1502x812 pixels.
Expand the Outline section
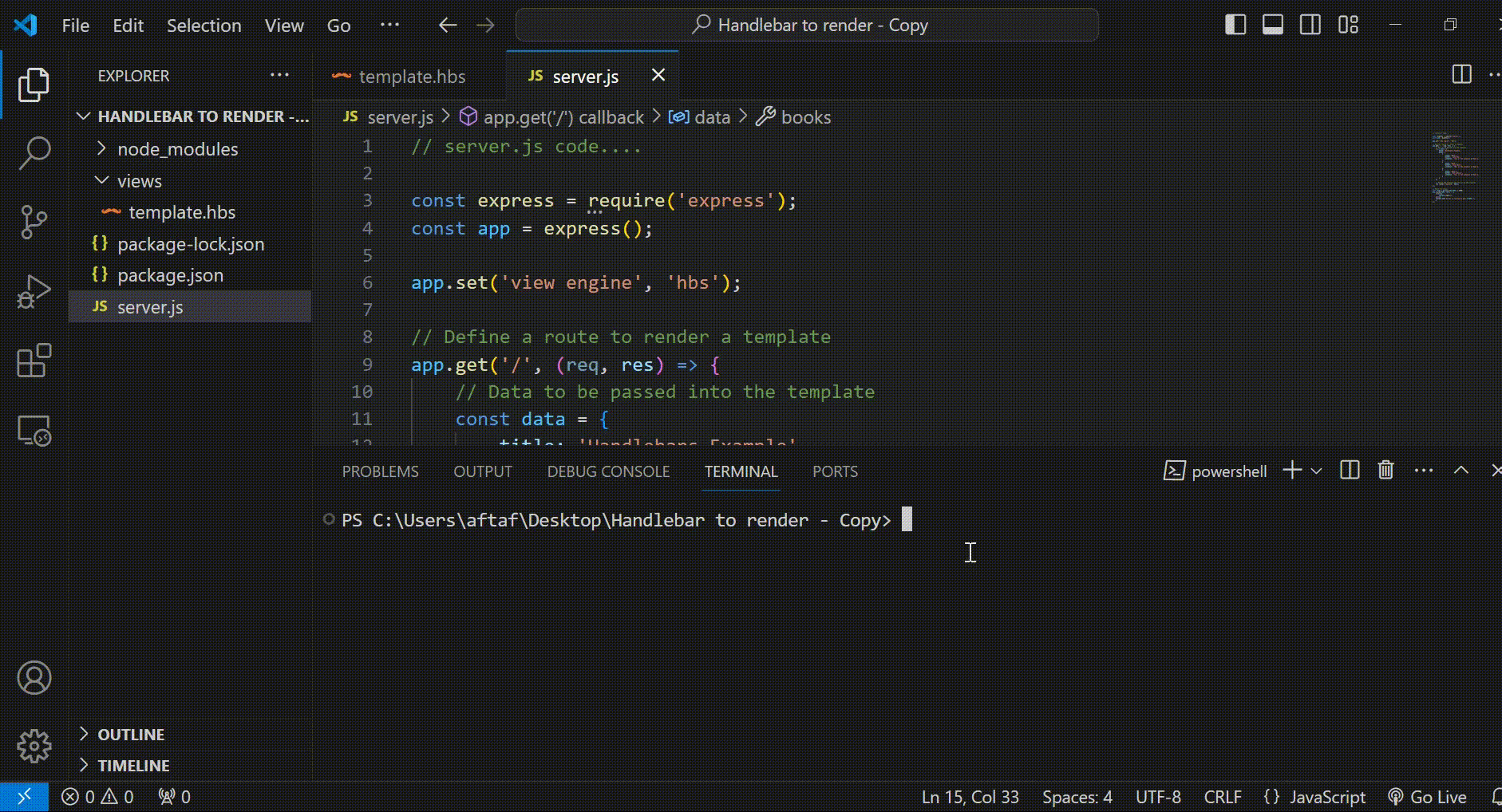(x=131, y=735)
